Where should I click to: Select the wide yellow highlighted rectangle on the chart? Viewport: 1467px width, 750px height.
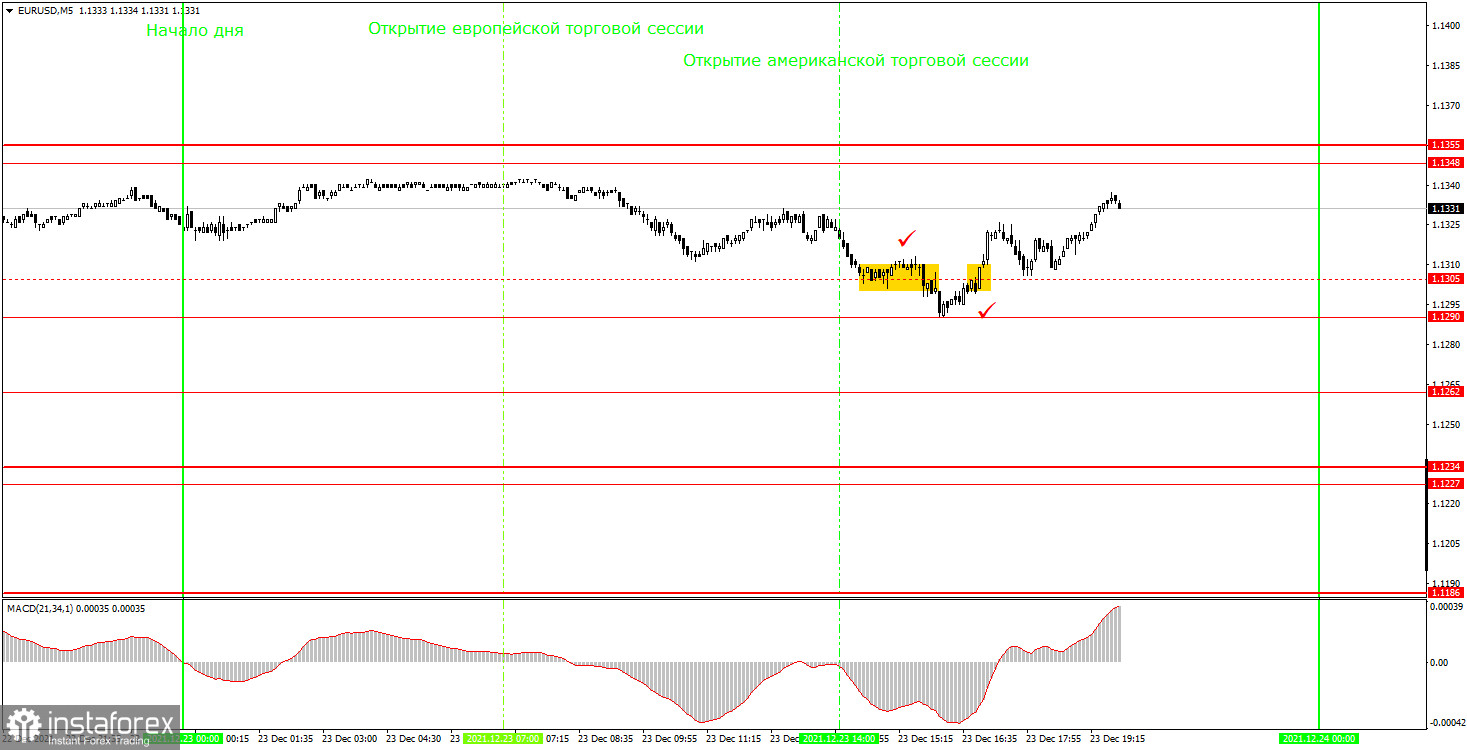pyautogui.click(x=899, y=278)
